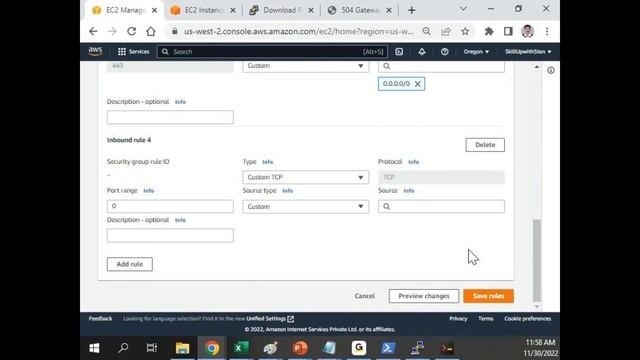Viewport: 640px width, 360px height.
Task: Click the browser address bar URL
Action: point(298,31)
